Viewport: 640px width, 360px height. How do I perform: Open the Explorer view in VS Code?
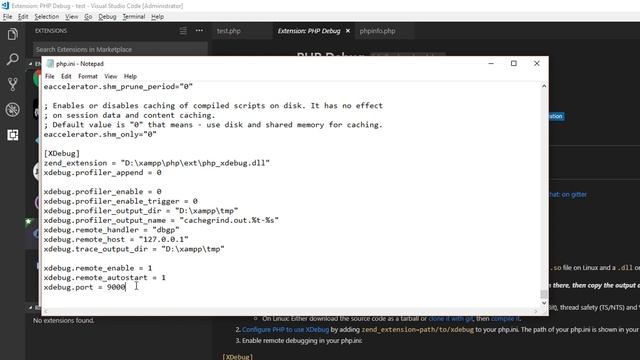(13, 34)
